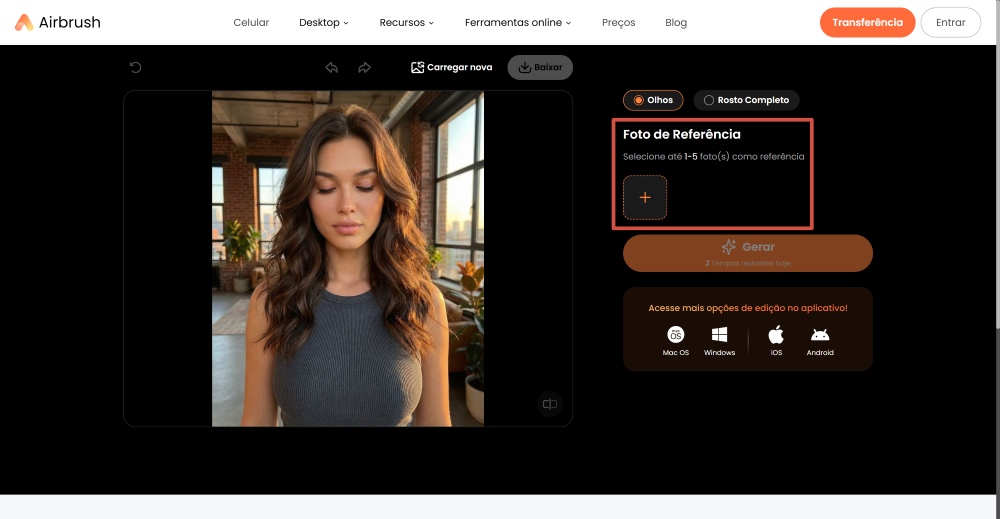The height and width of the screenshot is (519, 1000).
Task: Click the Entrar login button
Action: 950,22
